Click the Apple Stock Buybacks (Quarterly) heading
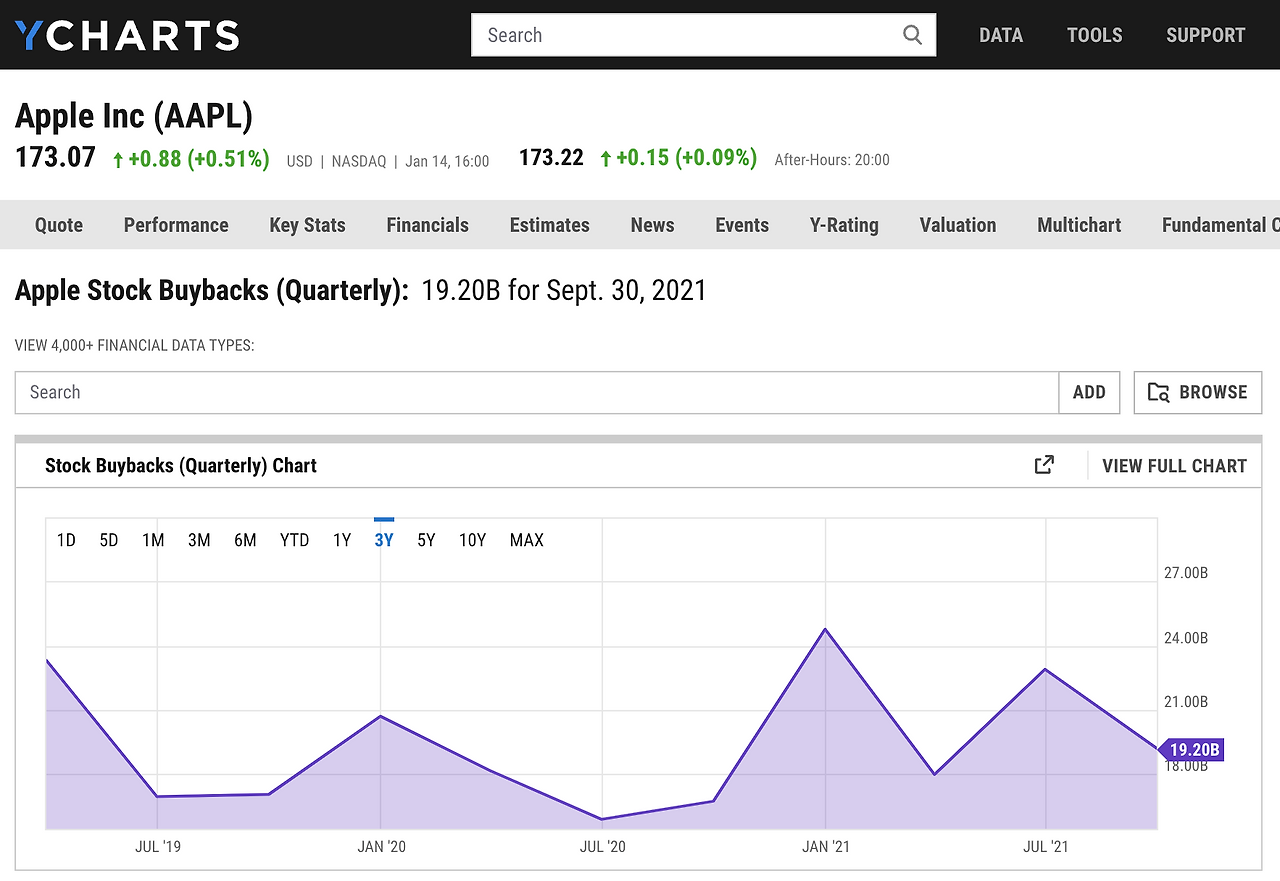This screenshot has height=881, width=1280. point(212,291)
